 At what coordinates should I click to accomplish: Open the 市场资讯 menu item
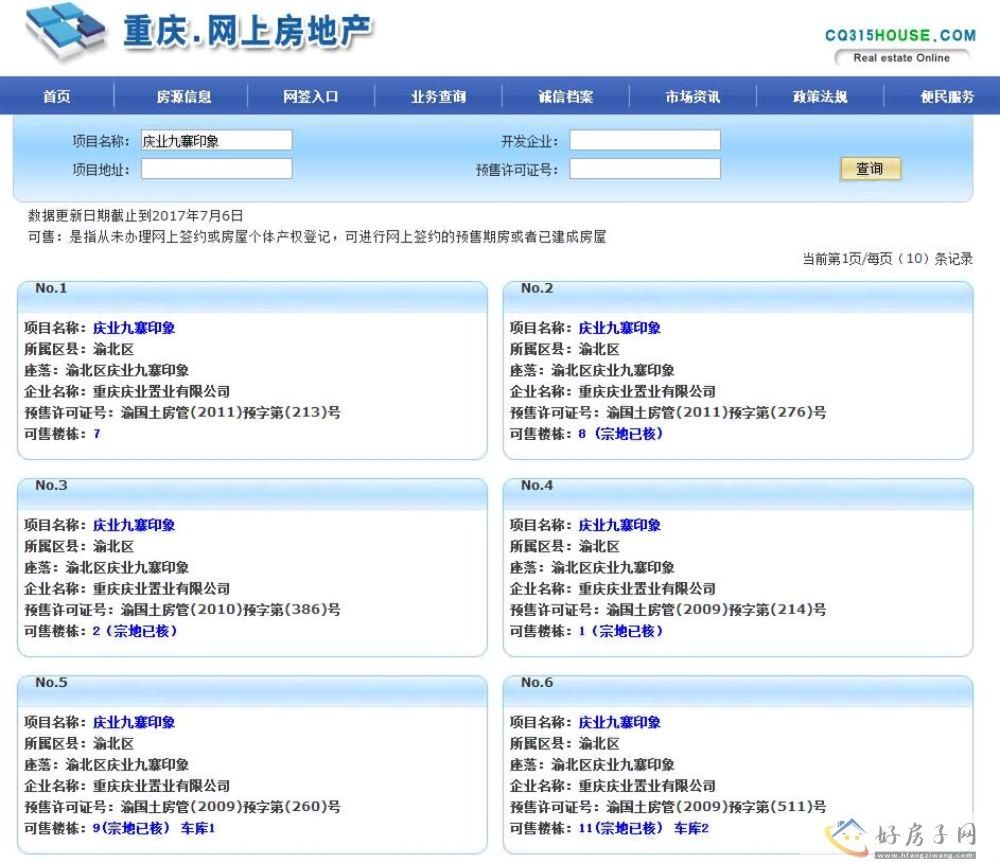coord(693,96)
